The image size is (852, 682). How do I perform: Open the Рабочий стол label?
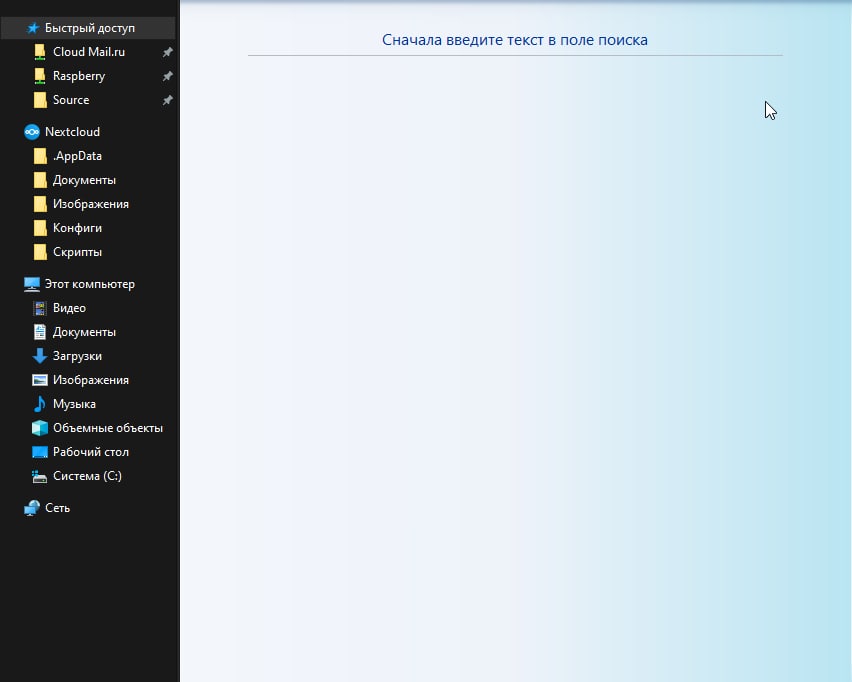click(x=91, y=452)
